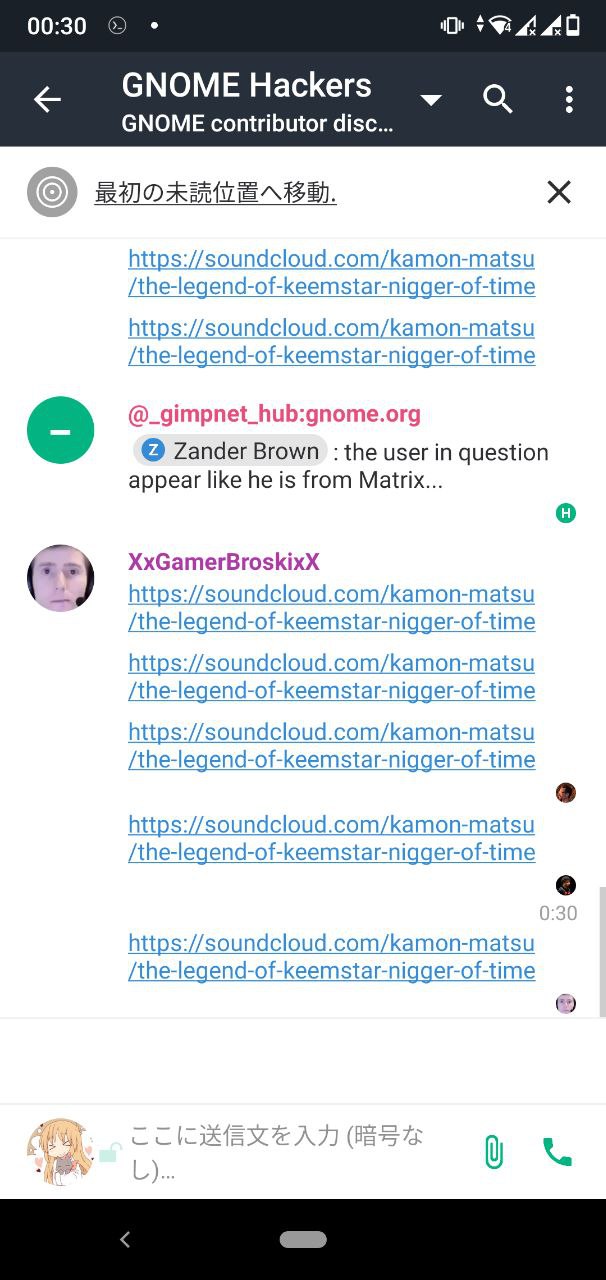Jump to first unread message link
Screen dimensions: 606x1280
click(x=215, y=193)
